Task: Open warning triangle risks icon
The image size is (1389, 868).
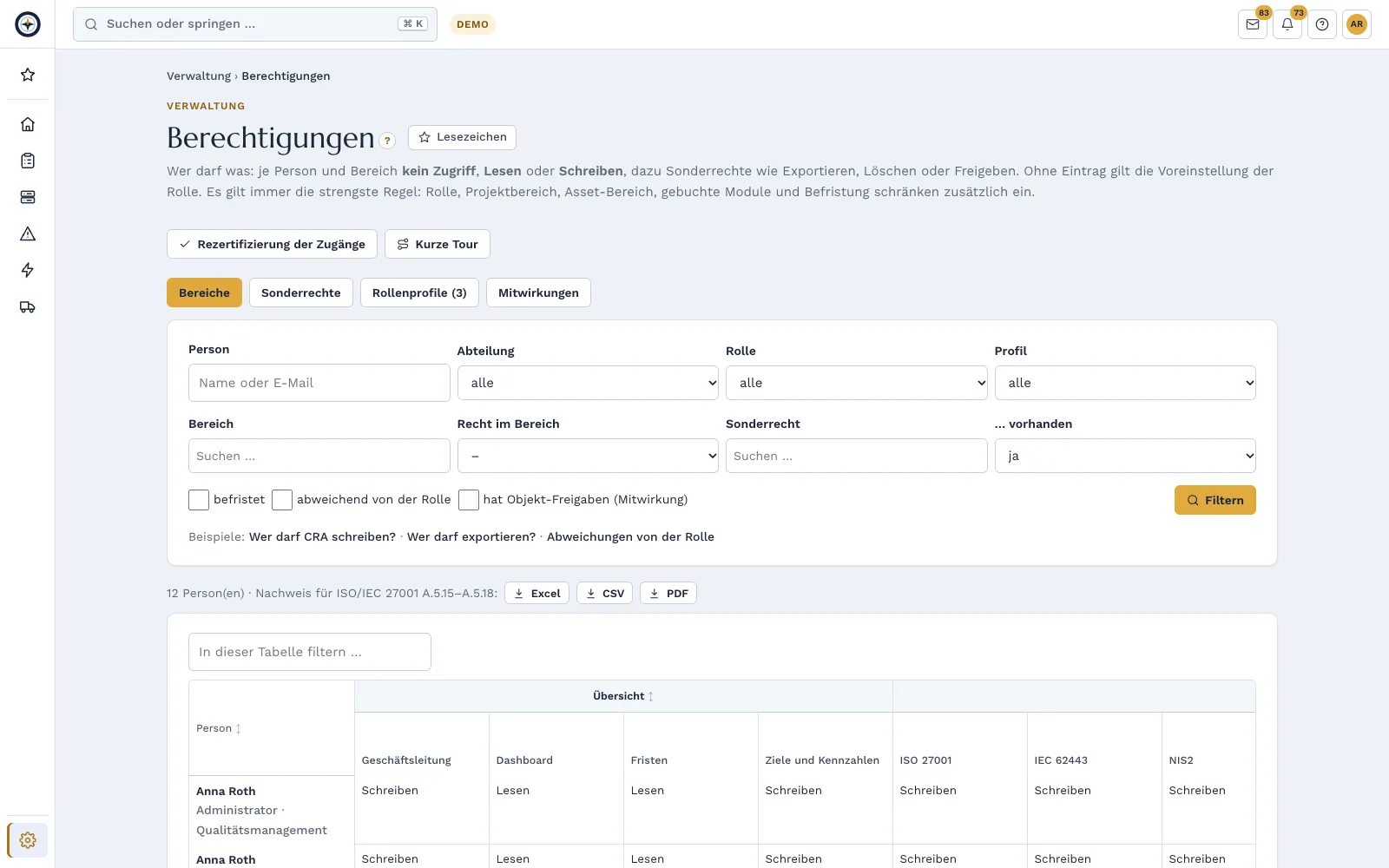Action: [28, 233]
